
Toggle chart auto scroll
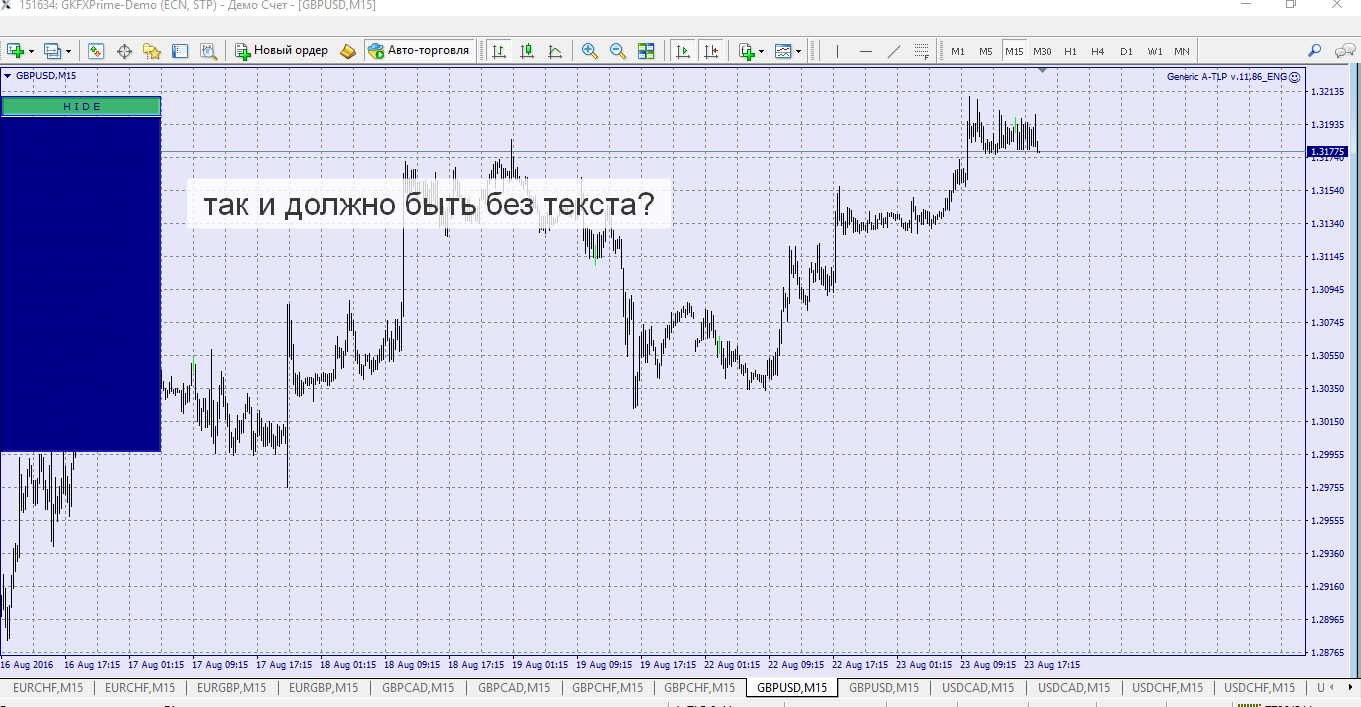(x=683, y=50)
